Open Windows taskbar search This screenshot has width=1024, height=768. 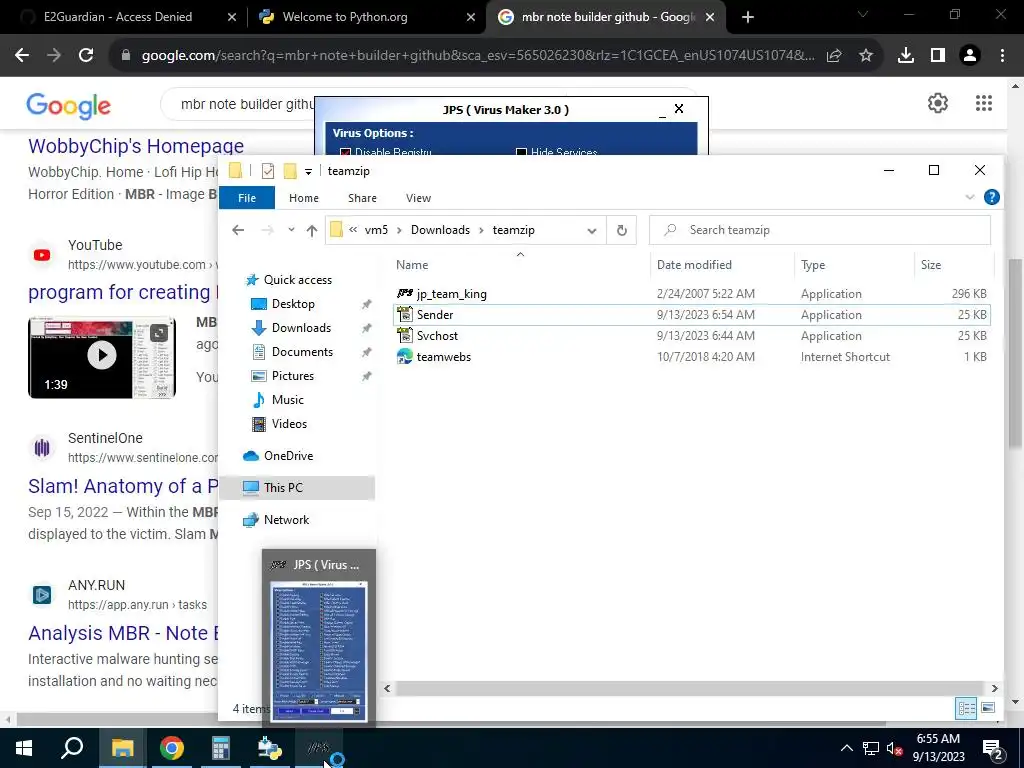[72, 748]
